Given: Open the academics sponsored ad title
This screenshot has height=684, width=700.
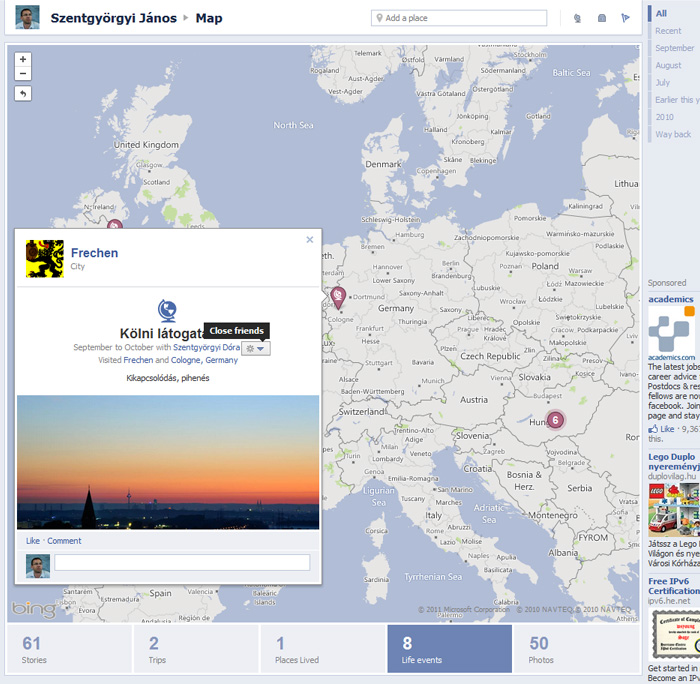Looking at the screenshot, I should pyautogui.click(x=671, y=299).
